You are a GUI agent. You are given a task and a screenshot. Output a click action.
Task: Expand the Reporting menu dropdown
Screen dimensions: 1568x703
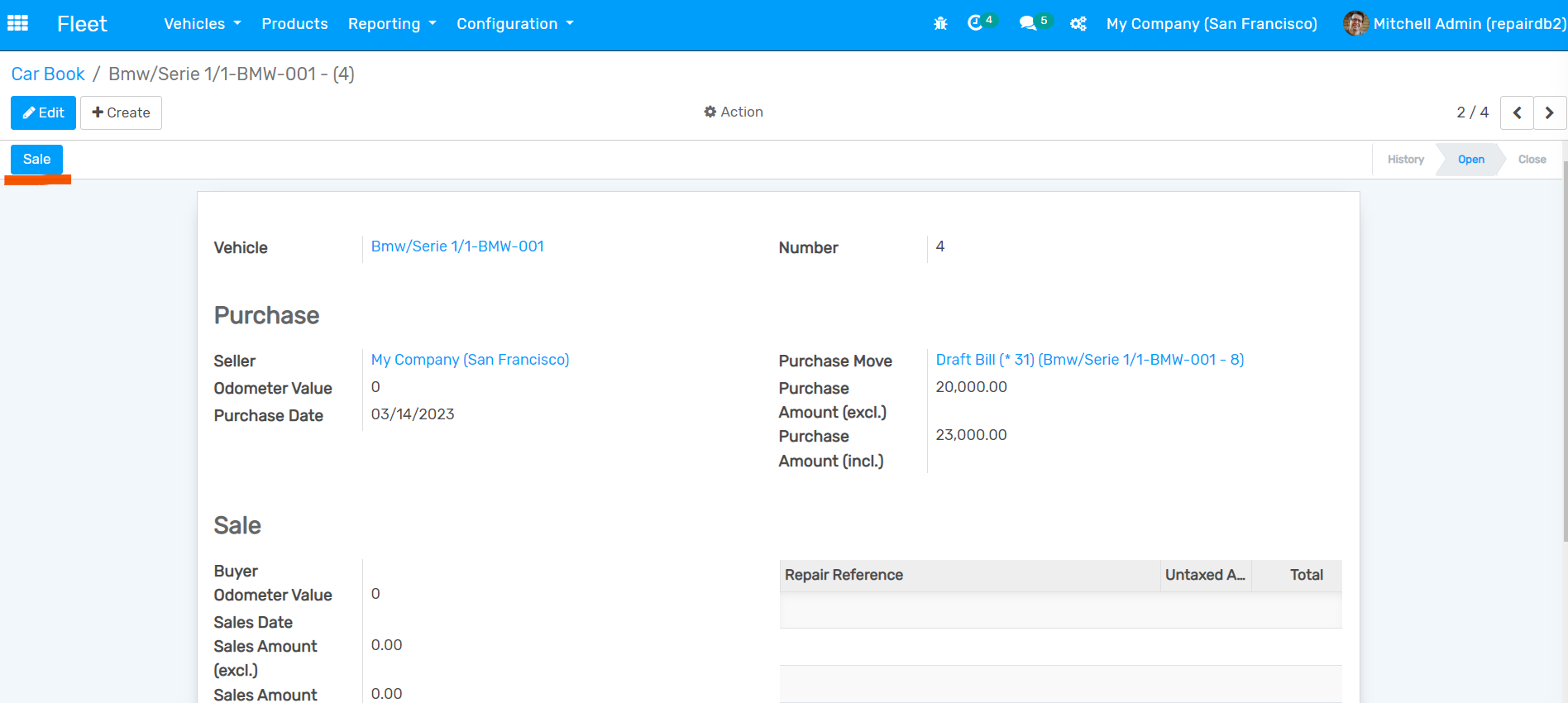pyautogui.click(x=391, y=24)
